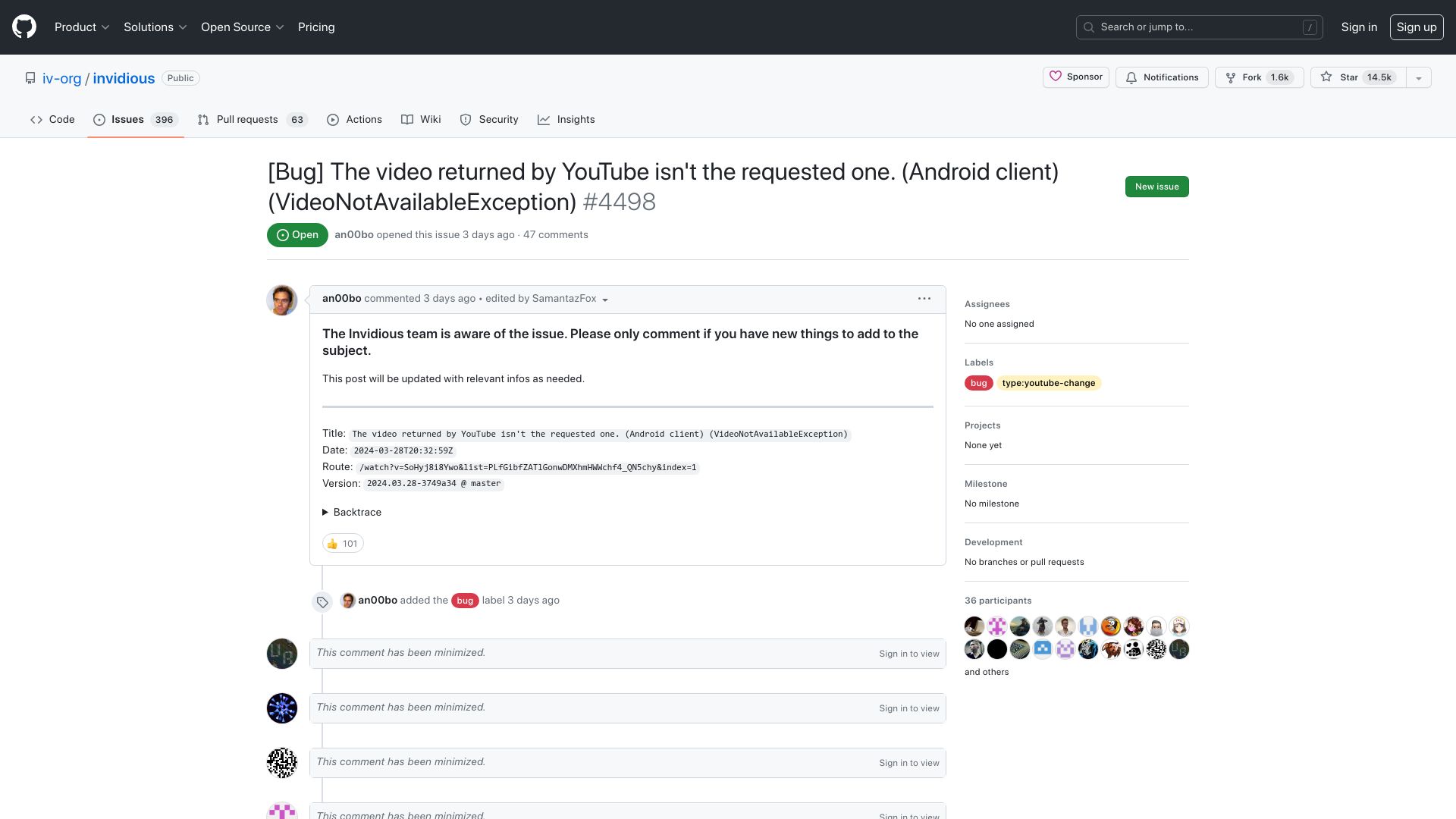Switch to the Issues tab
1456x819 pixels.
coord(136,119)
